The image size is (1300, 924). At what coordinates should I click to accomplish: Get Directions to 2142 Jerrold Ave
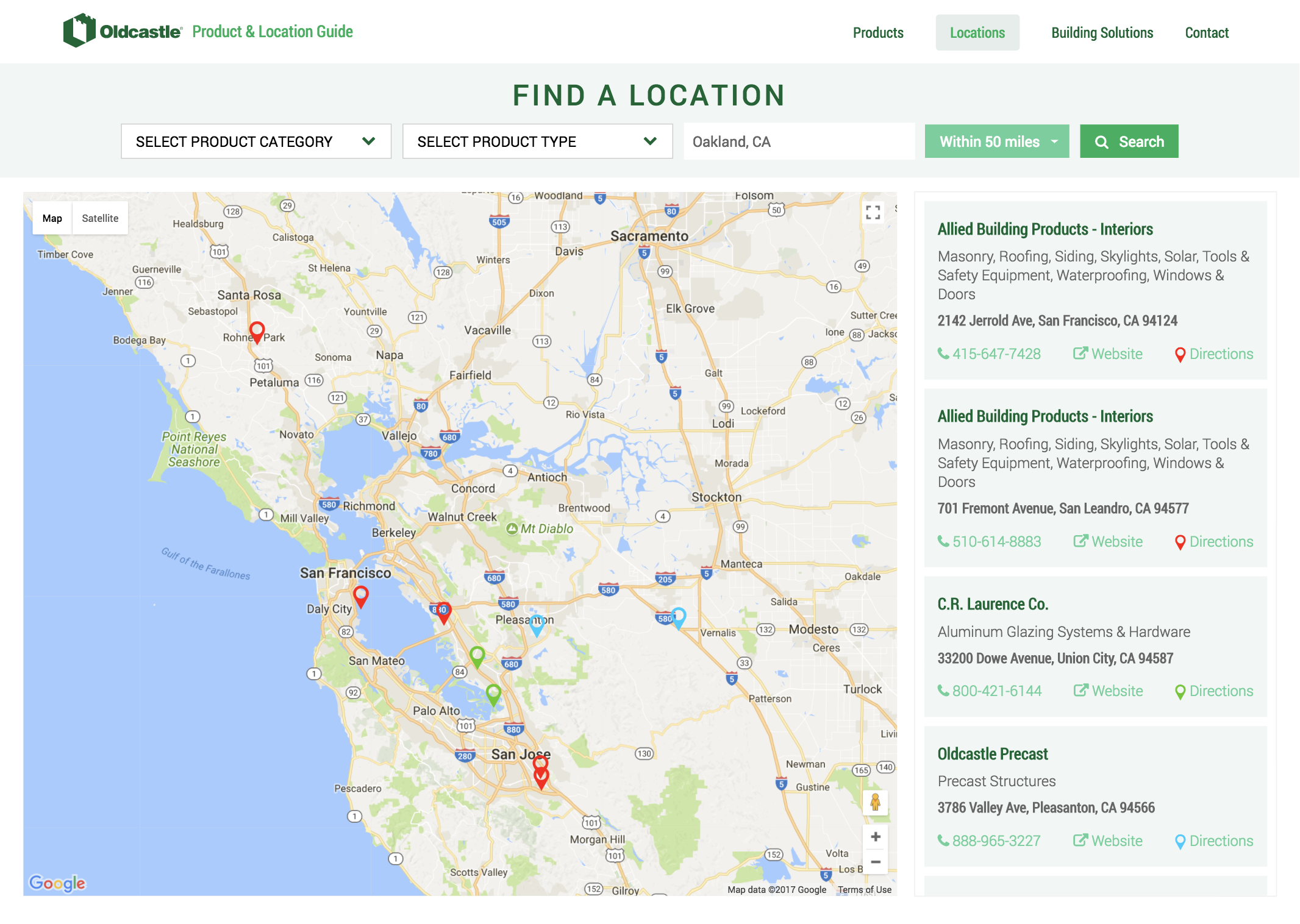click(x=1214, y=354)
